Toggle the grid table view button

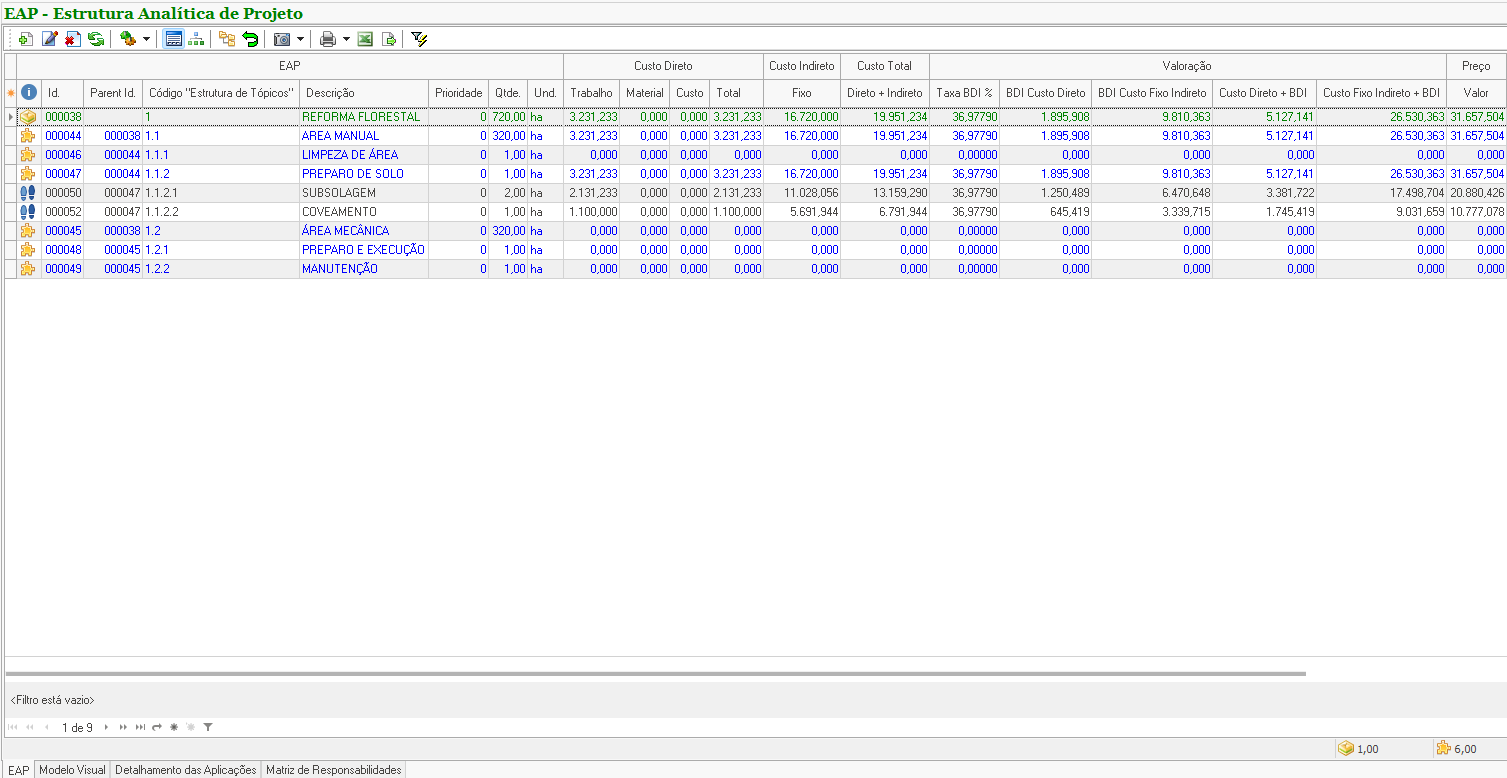tap(174, 39)
